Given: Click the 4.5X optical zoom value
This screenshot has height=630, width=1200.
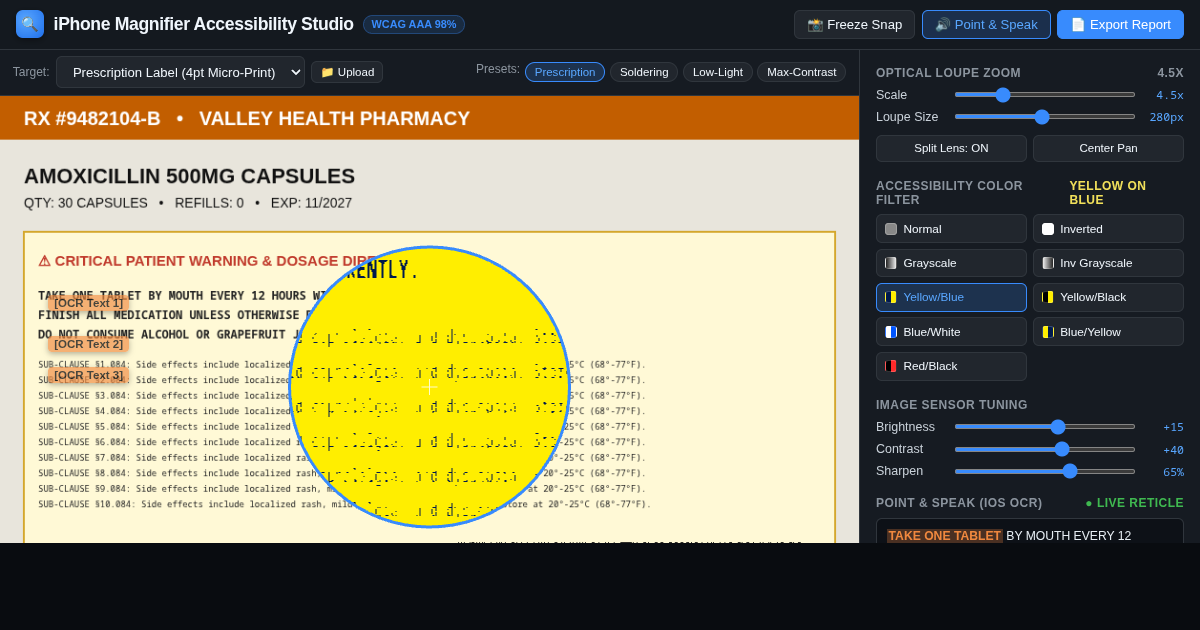Looking at the screenshot, I should (x=1170, y=73).
